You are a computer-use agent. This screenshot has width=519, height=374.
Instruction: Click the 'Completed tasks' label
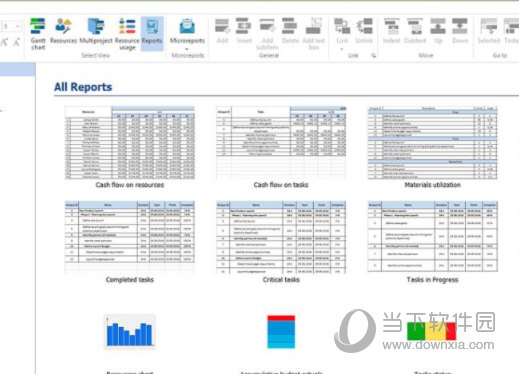[x=130, y=280]
